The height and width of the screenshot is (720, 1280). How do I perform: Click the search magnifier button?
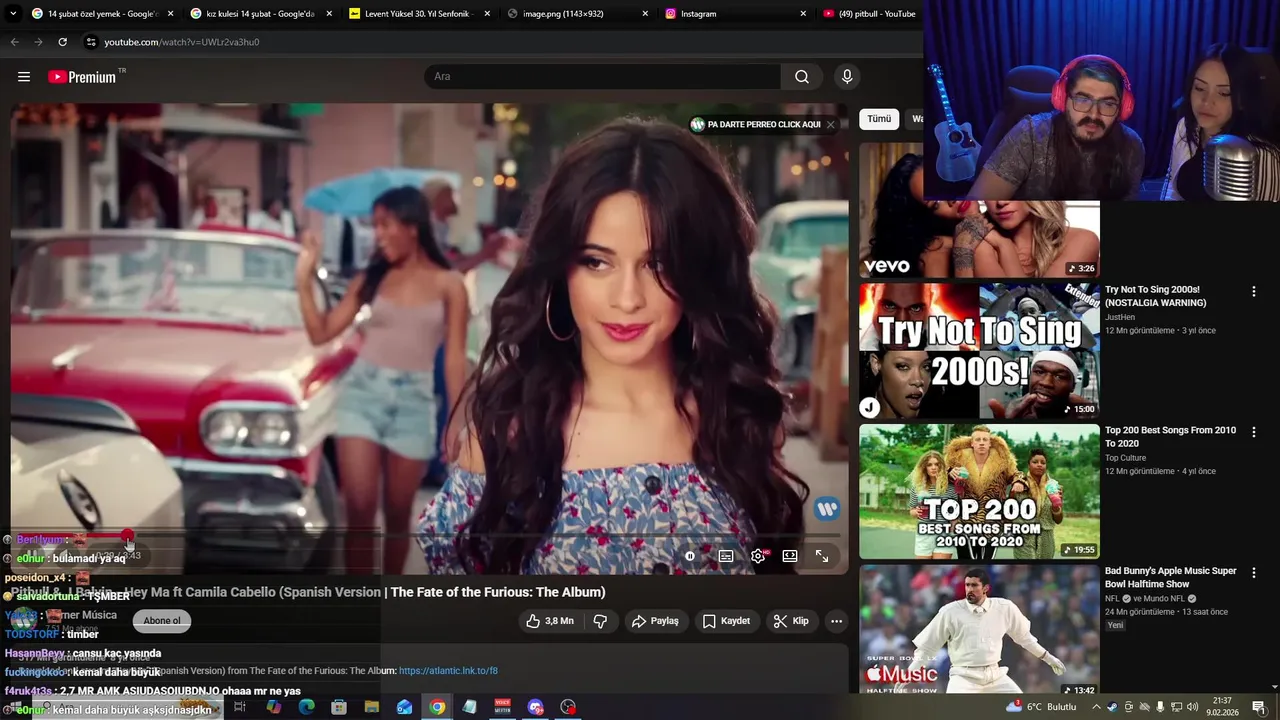pos(802,77)
